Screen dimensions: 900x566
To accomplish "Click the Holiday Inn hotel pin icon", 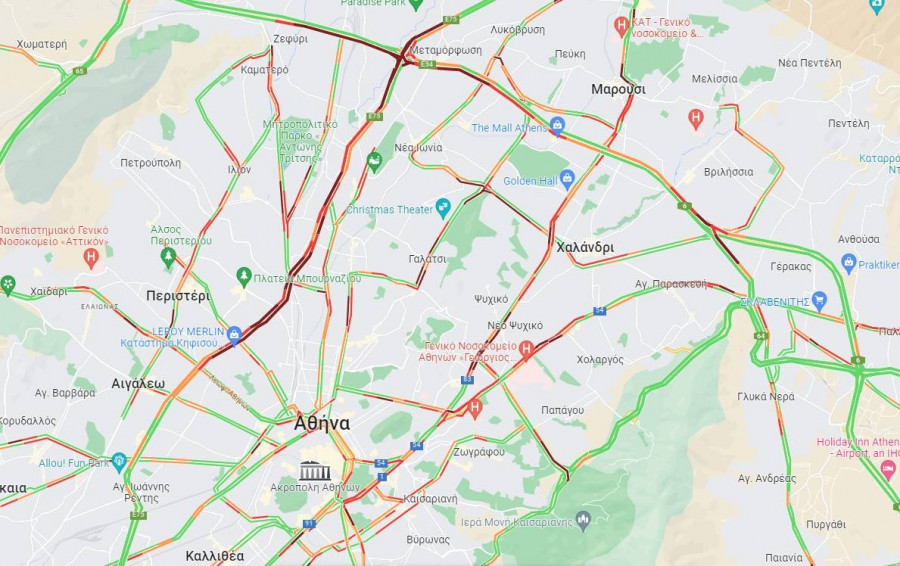I will 889,469.
